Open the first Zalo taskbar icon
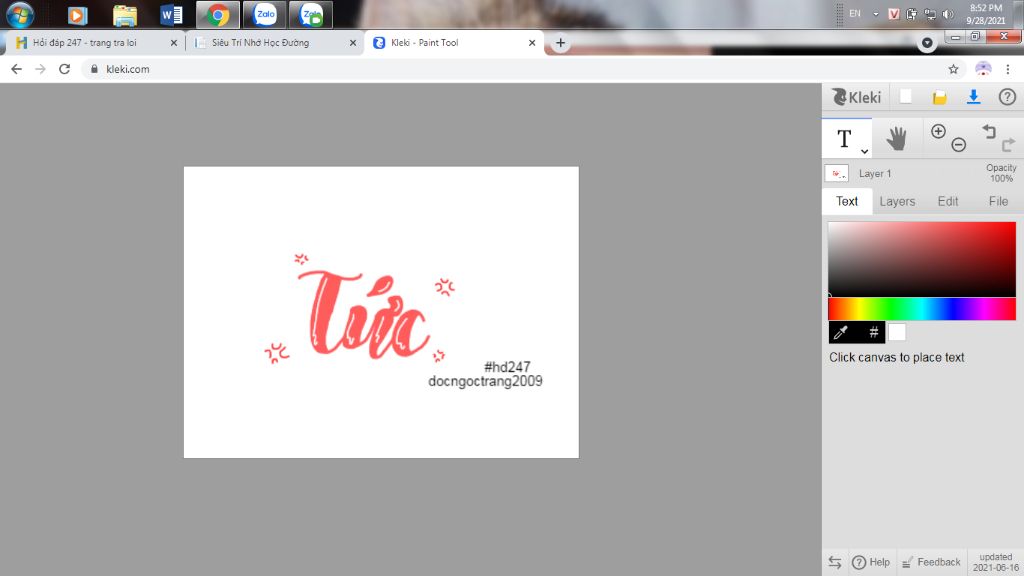Screen dimensions: 1024x576 (x=264, y=14)
